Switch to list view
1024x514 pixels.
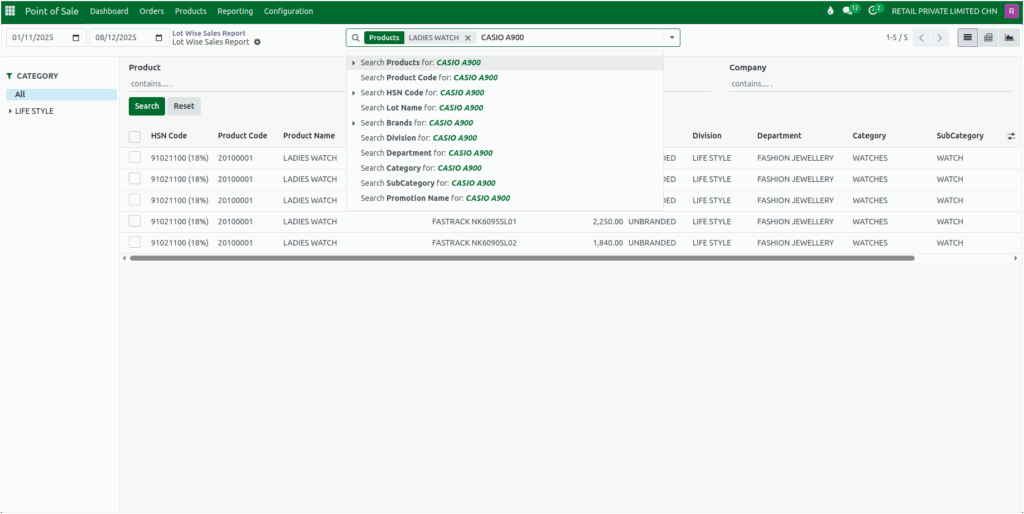pos(968,38)
